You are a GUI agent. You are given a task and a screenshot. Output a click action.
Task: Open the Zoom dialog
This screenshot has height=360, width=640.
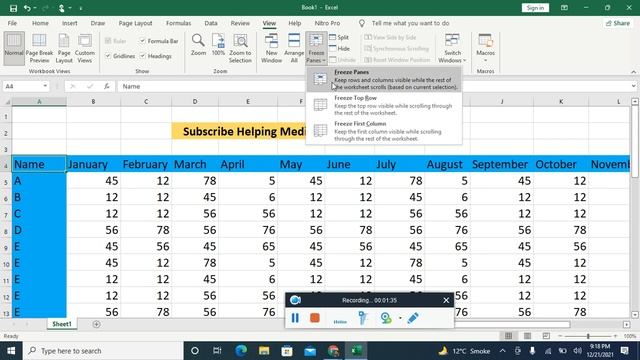pos(198,45)
